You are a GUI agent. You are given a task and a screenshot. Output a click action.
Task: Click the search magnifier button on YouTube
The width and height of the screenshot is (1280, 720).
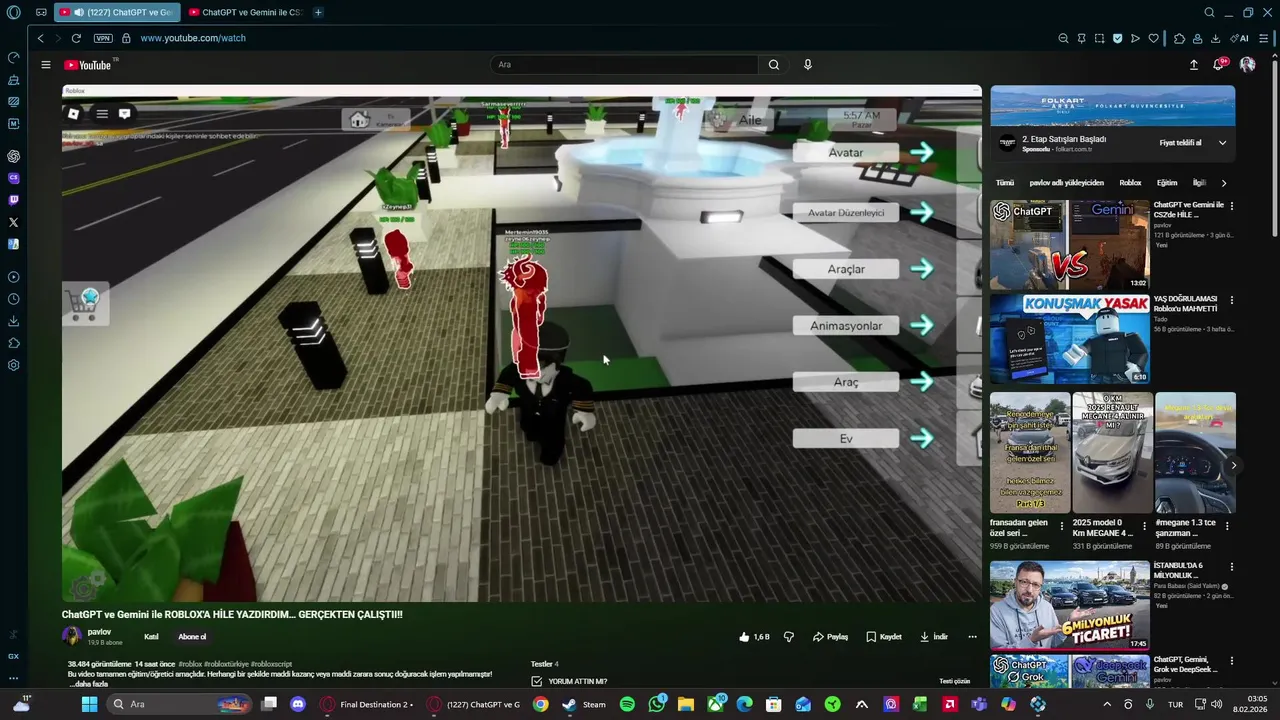click(x=774, y=65)
